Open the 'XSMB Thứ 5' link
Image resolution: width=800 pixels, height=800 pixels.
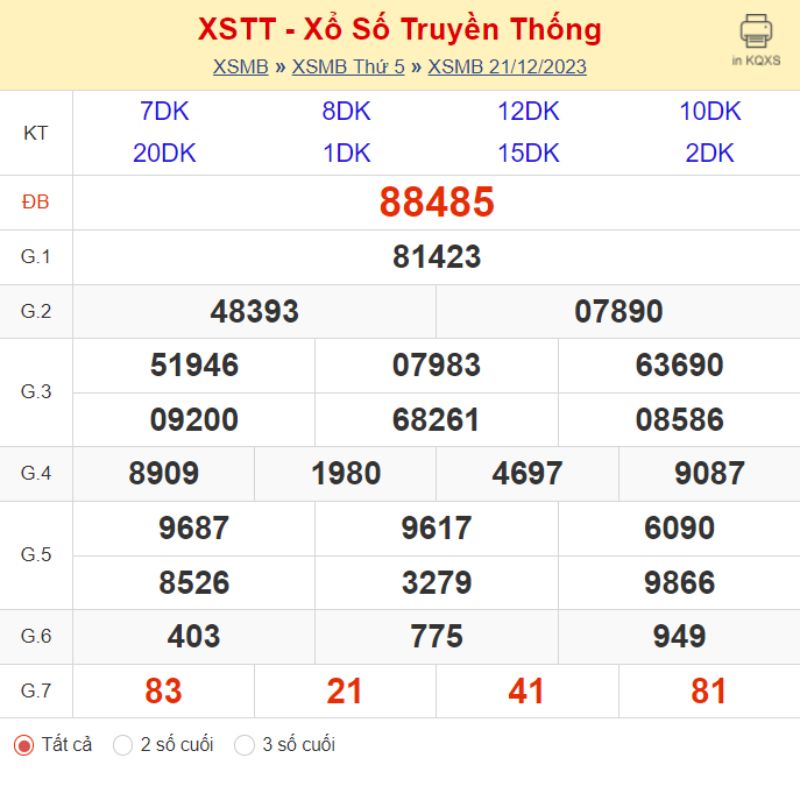tap(348, 67)
